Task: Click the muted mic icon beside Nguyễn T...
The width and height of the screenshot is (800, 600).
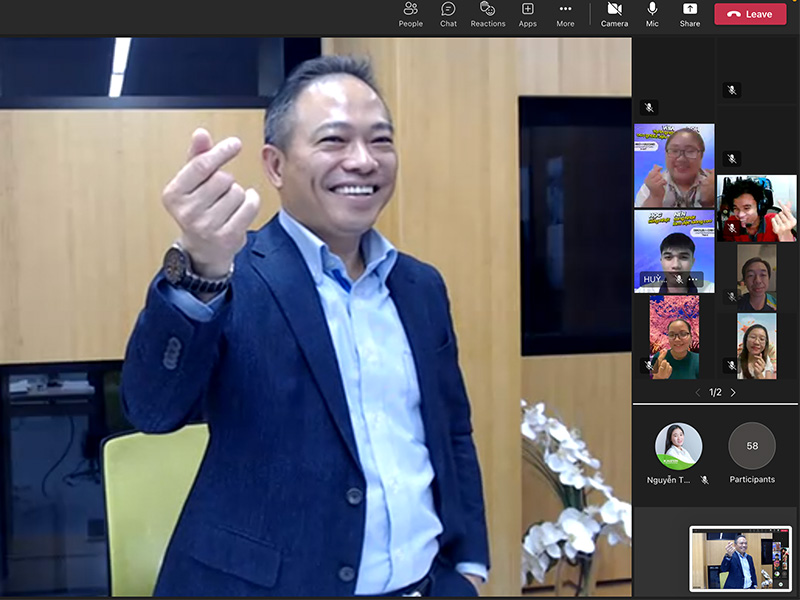Action: (x=705, y=480)
